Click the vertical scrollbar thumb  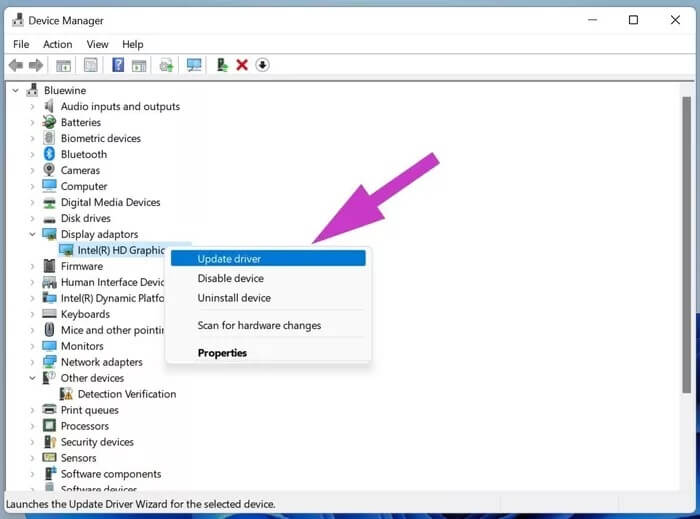687,245
